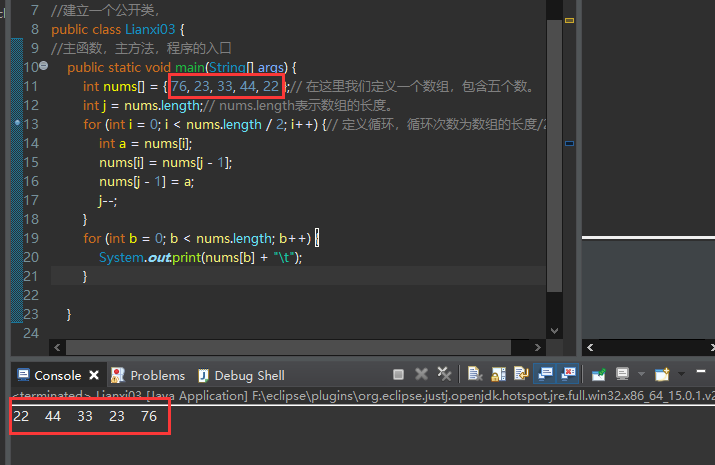715x465 pixels.
Task: Click 'nums[j - 1] = a;' on line 16
Action: 146,182
